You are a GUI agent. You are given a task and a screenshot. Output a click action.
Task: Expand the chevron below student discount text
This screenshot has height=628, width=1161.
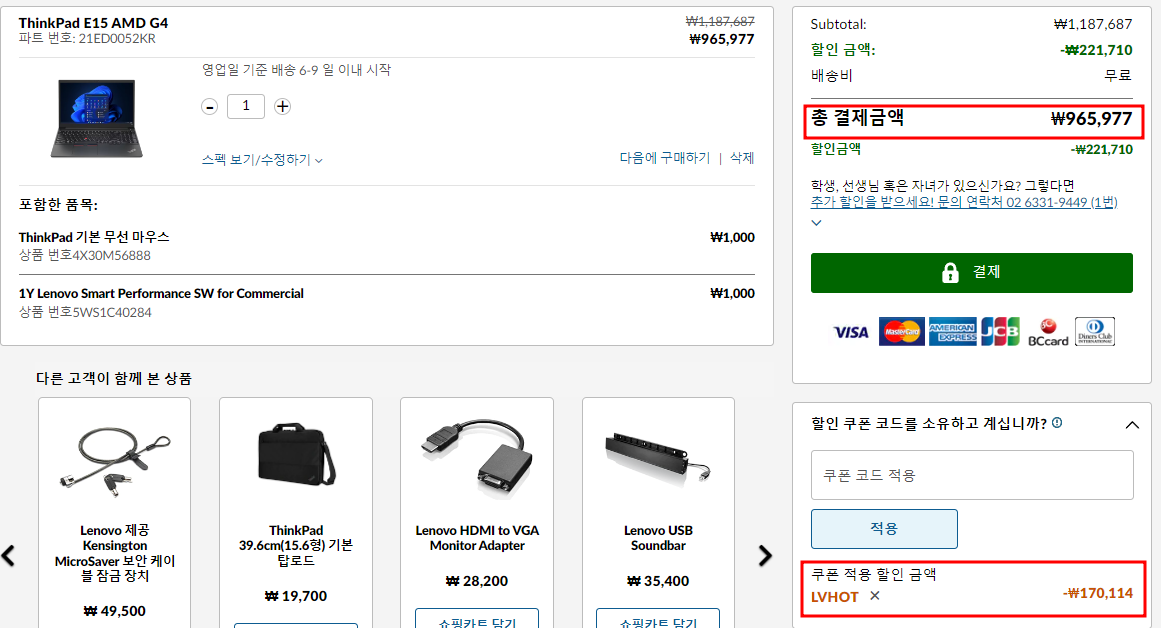coord(816,222)
